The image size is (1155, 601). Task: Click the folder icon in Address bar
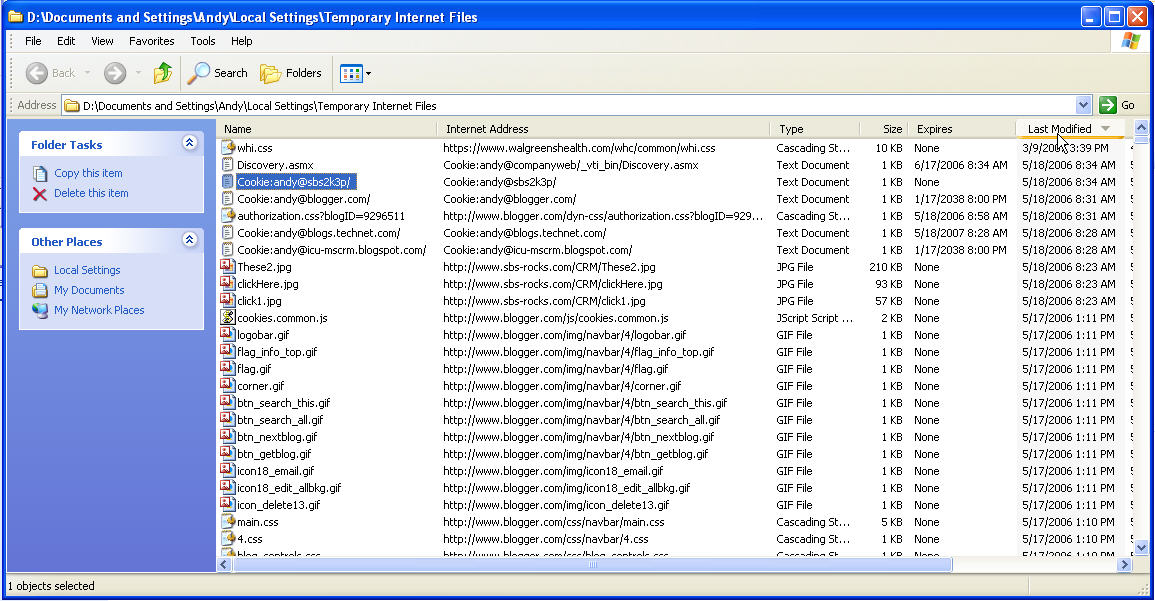(71, 105)
